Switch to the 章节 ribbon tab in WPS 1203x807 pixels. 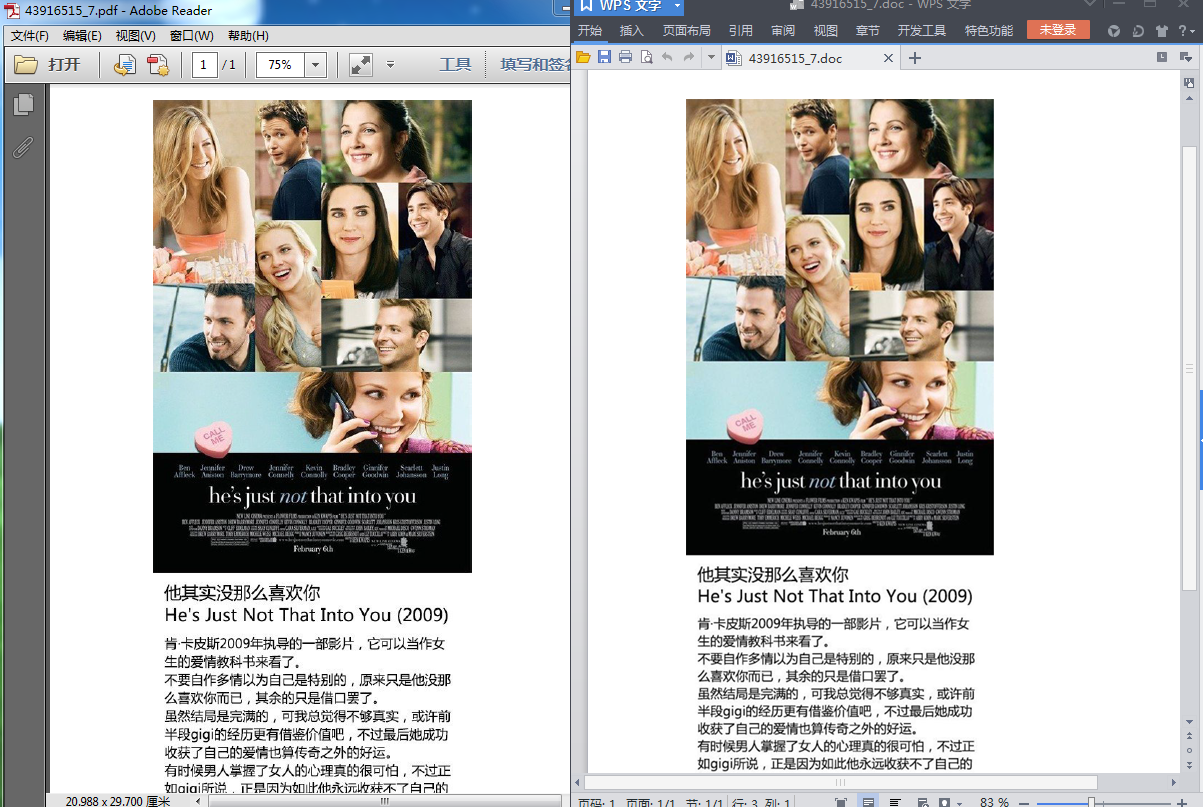868,31
